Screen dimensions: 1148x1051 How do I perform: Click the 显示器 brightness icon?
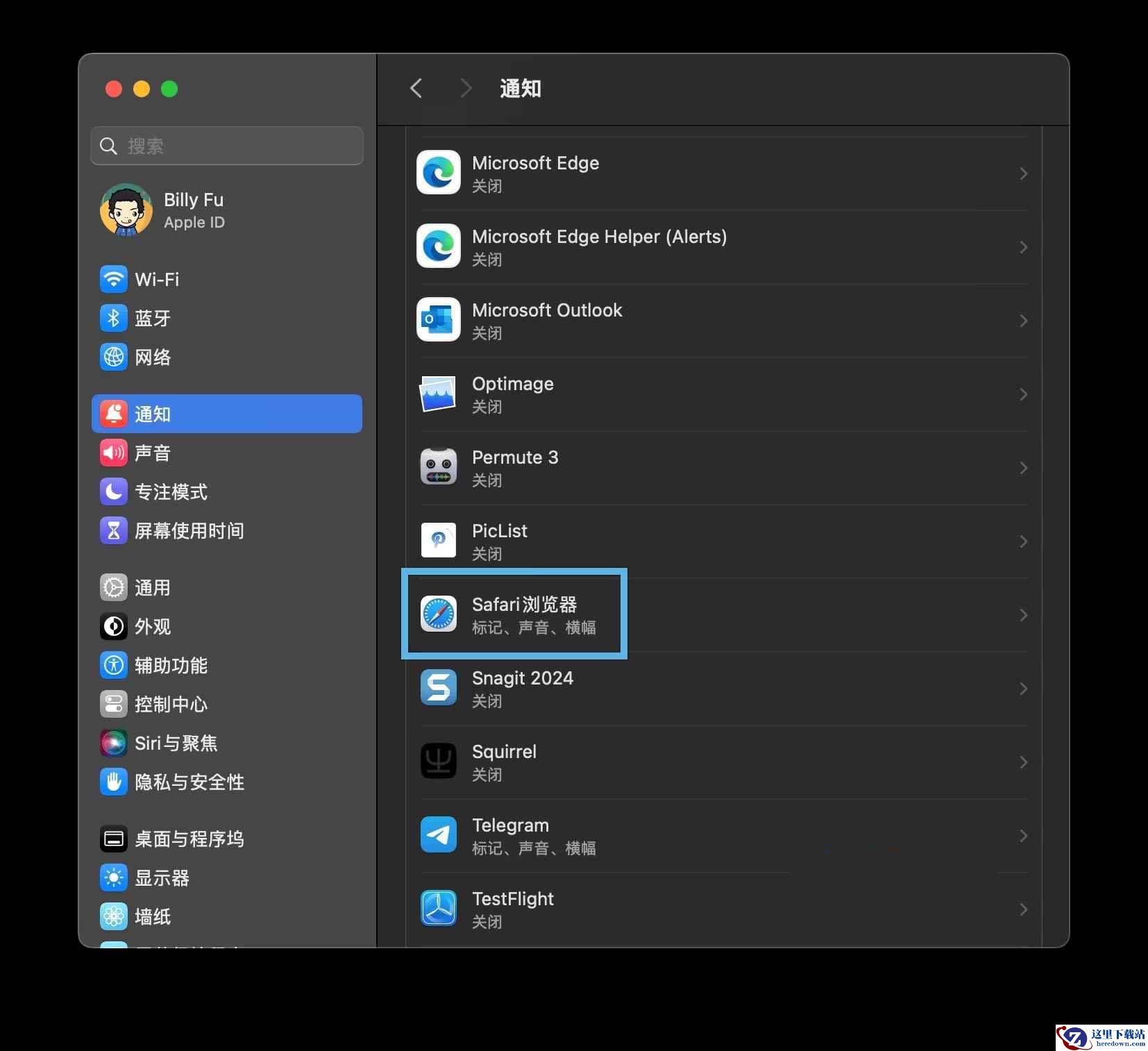click(x=114, y=878)
